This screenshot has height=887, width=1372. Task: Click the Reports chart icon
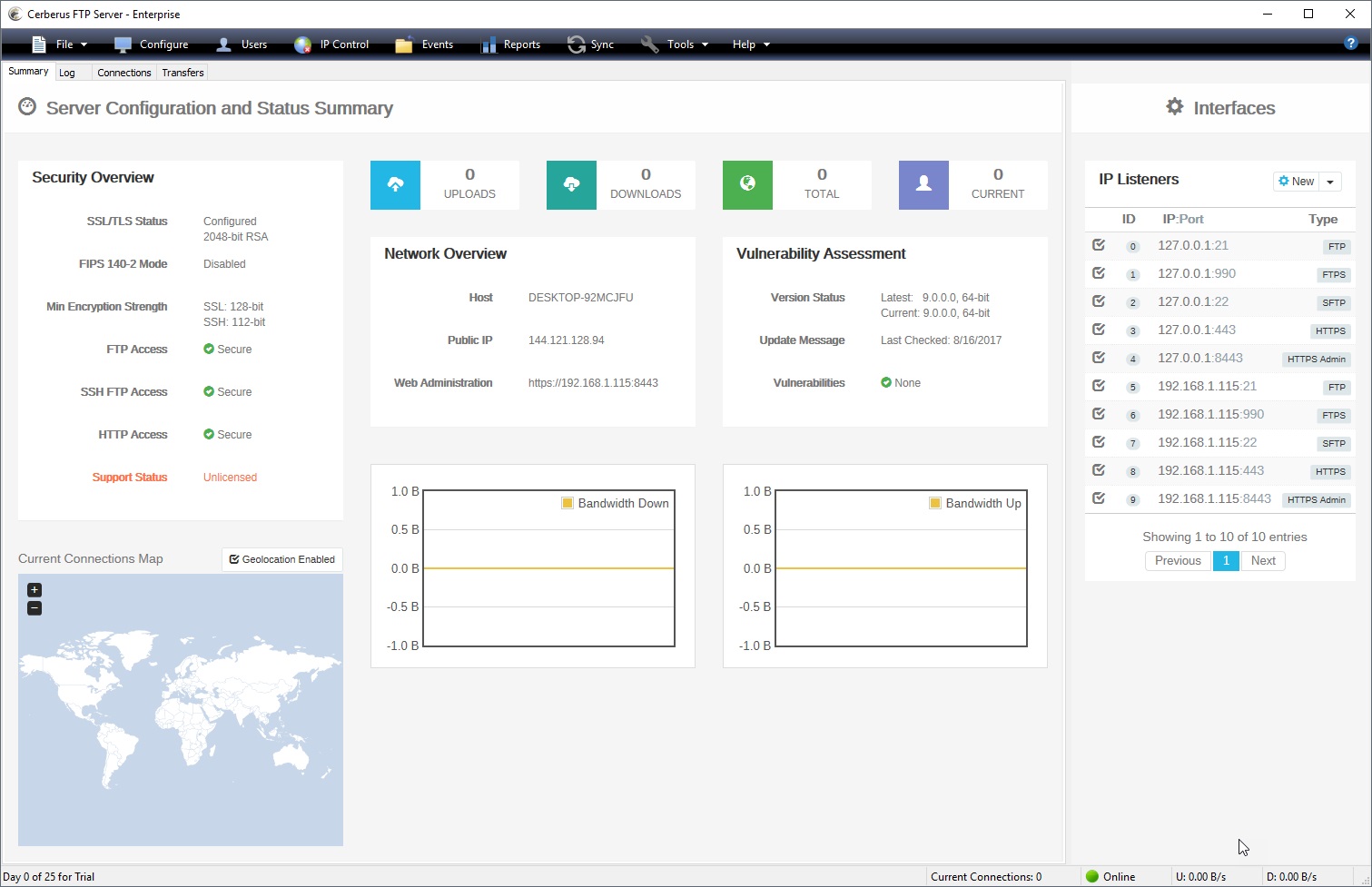coord(489,44)
